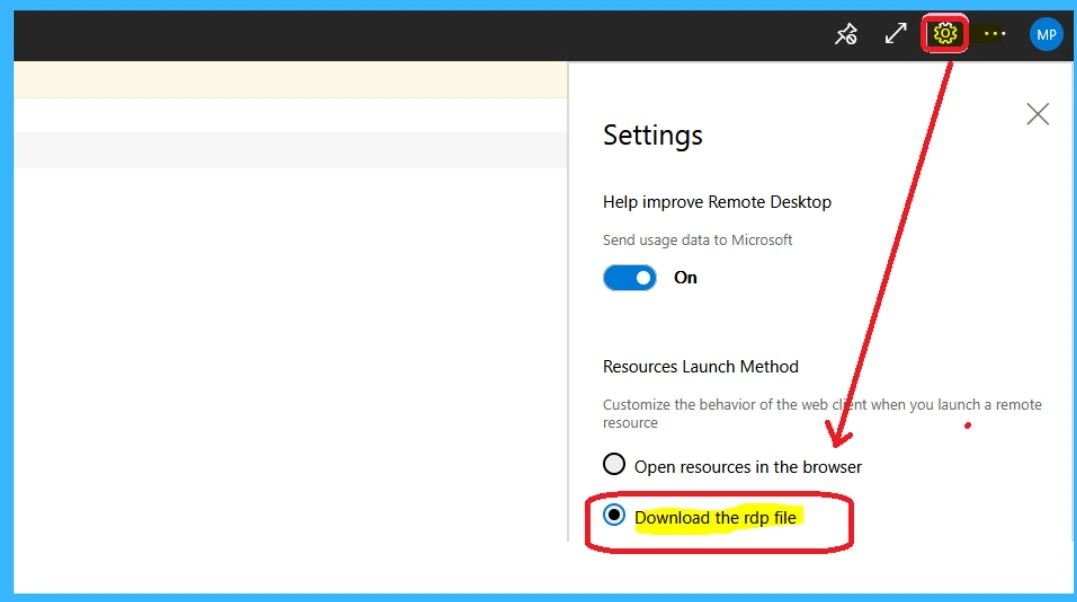Viewport: 1077px width, 602px height.
Task: Expand the more options menu with three dots
Action: tap(993, 33)
